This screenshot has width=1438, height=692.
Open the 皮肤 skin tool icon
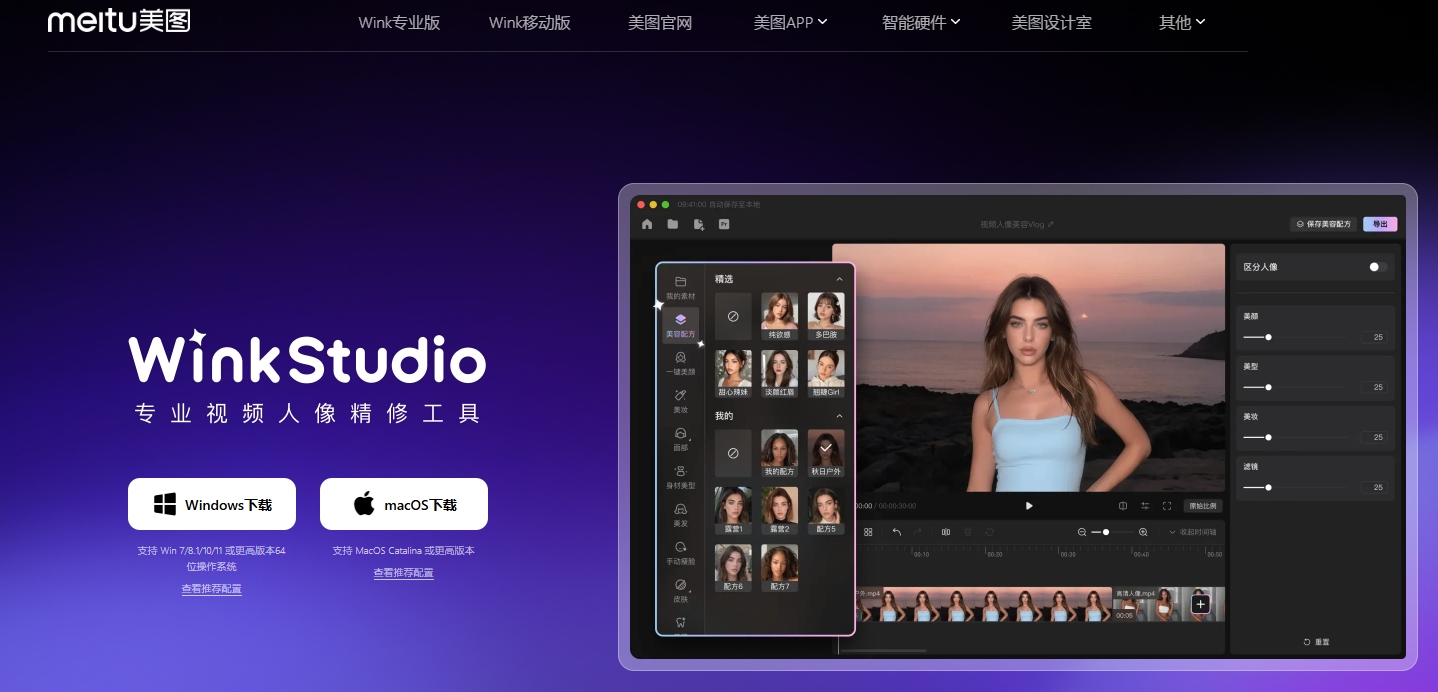(681, 584)
